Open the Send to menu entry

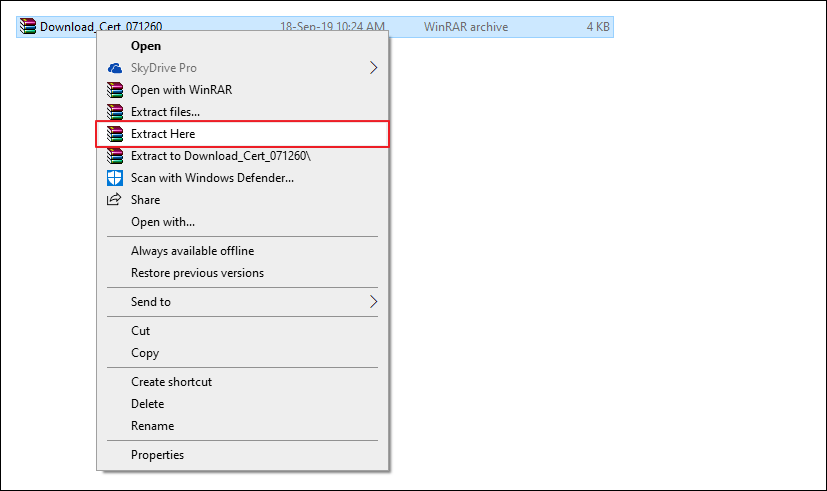tap(243, 302)
